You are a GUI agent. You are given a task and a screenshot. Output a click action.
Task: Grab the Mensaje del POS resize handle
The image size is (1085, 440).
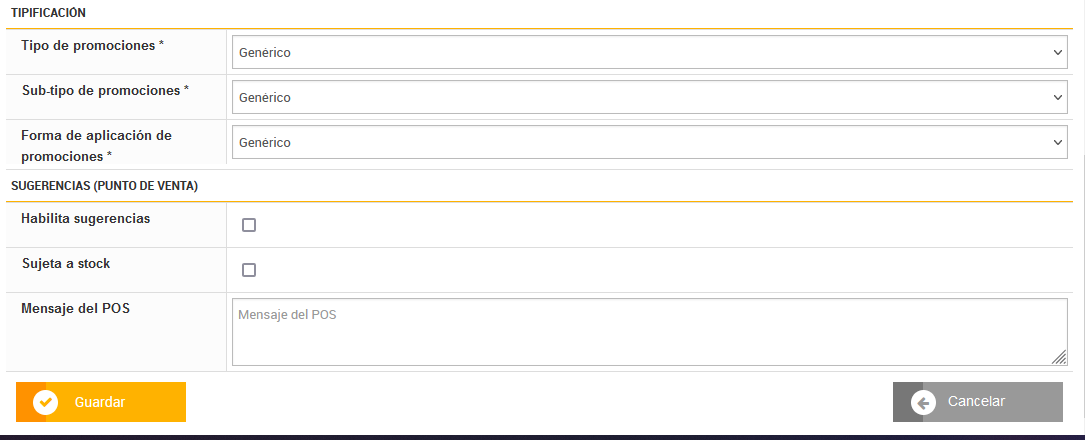1059,357
